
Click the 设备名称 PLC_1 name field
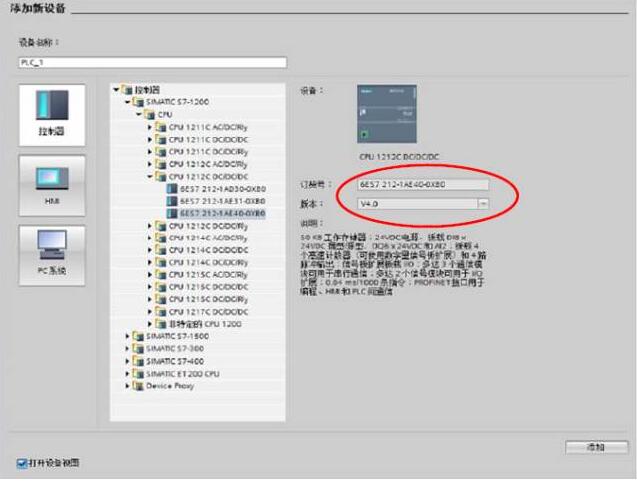point(152,62)
